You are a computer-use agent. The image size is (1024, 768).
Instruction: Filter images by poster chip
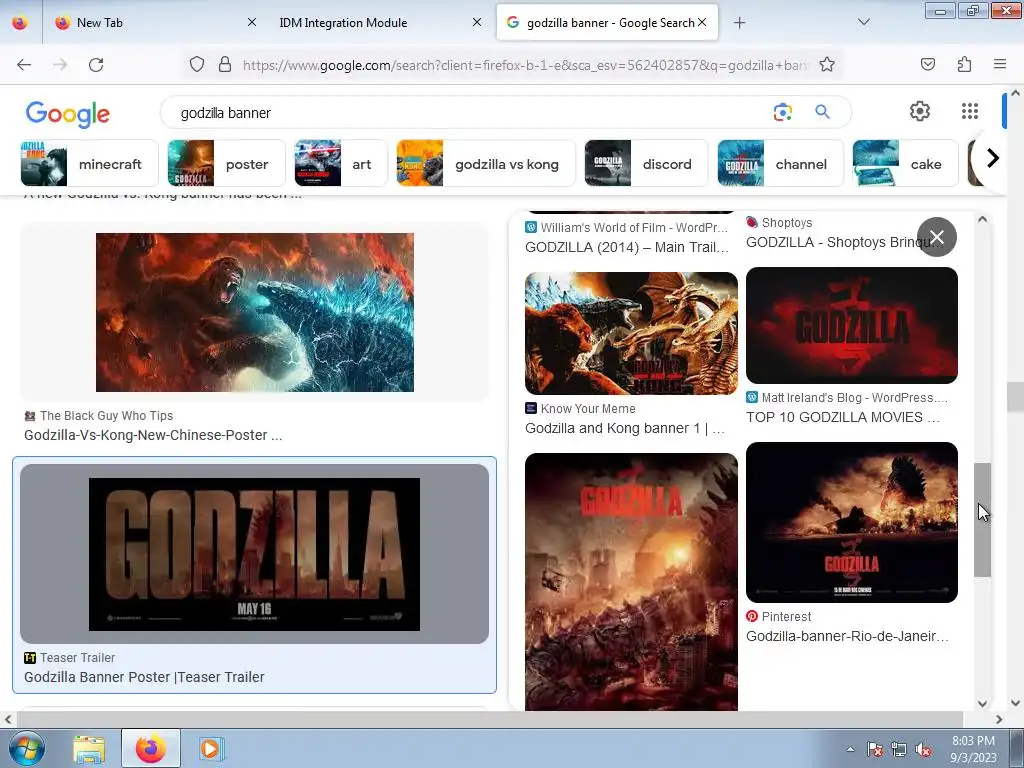coord(226,163)
